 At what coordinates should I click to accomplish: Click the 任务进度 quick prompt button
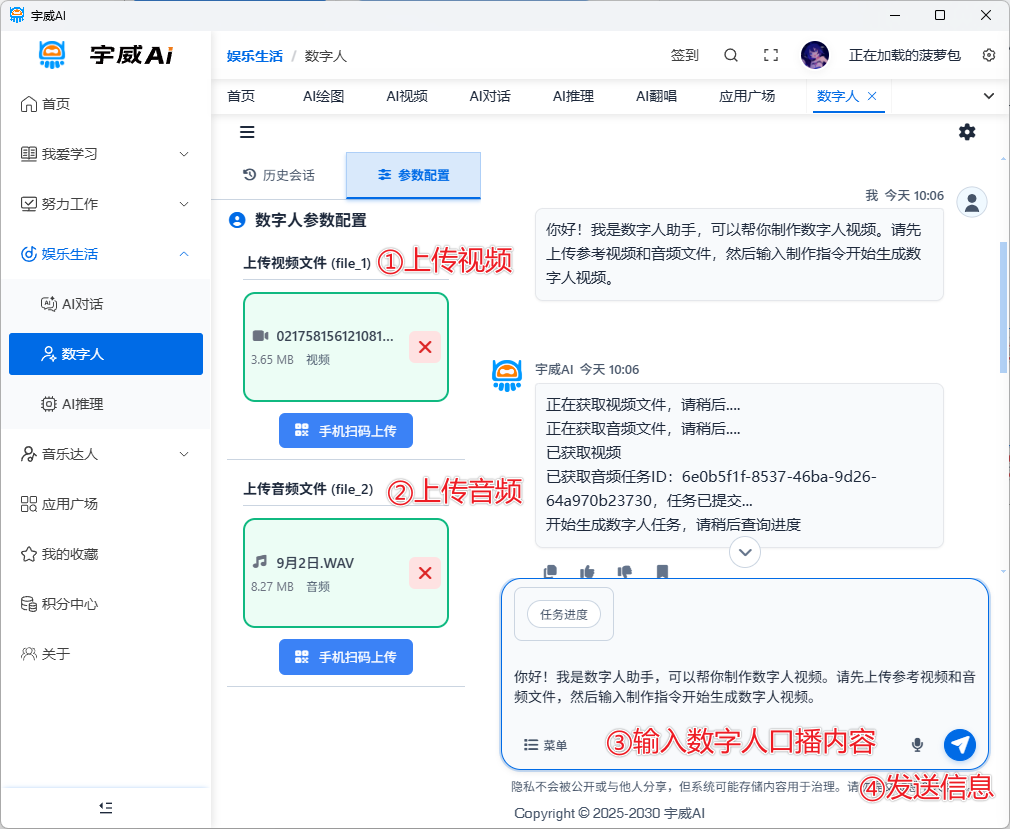coord(563,614)
